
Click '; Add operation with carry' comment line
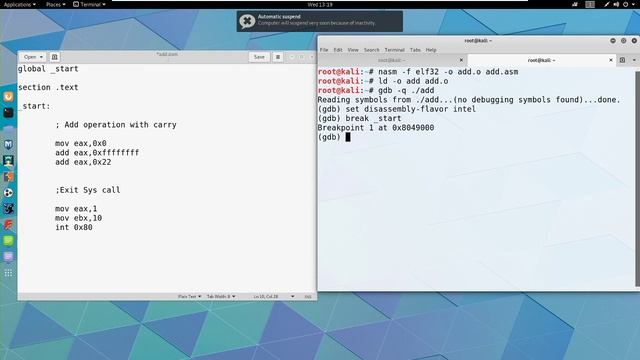click(116, 125)
